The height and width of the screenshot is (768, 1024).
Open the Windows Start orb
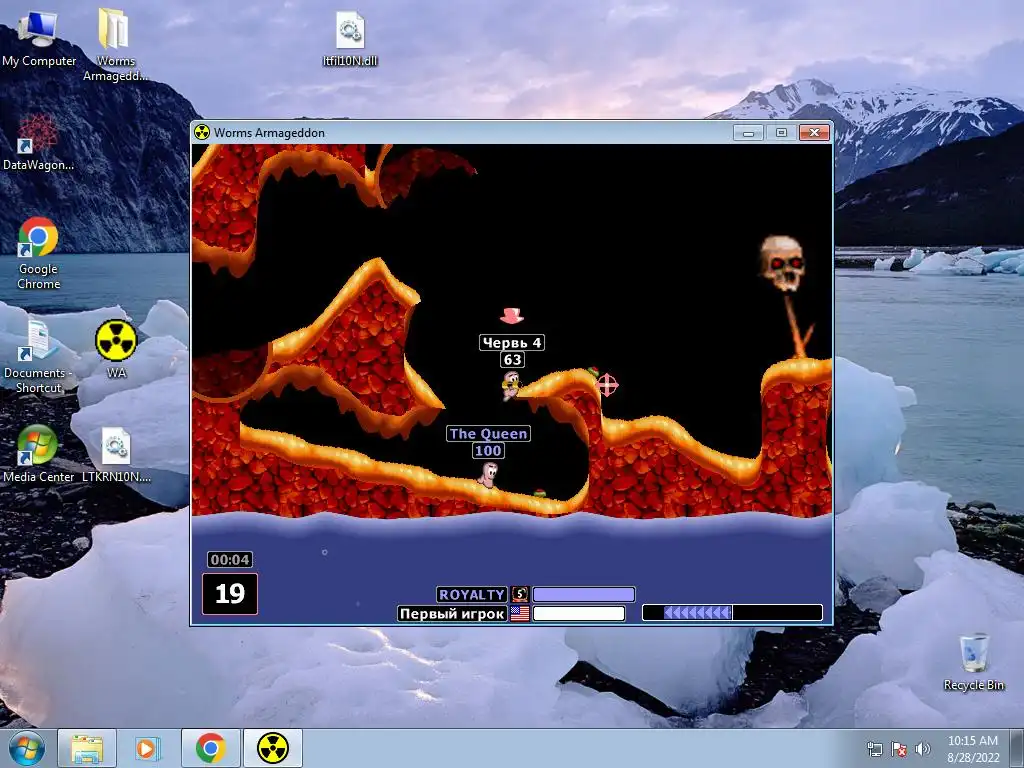coord(27,748)
